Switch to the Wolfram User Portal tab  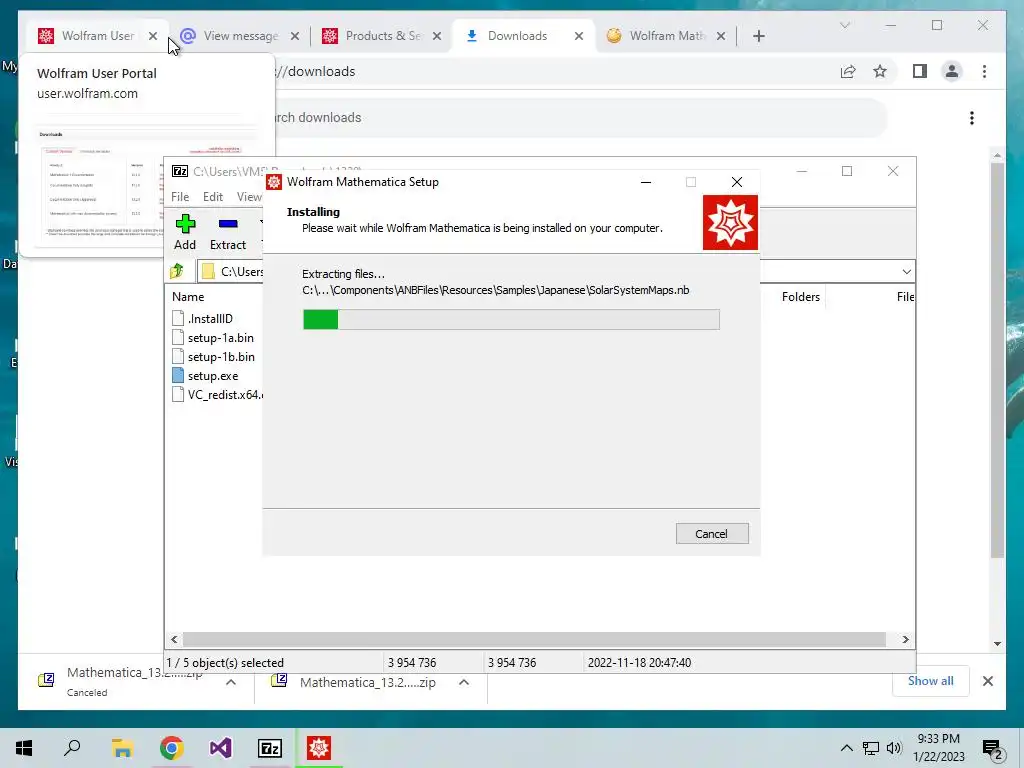coord(98,36)
